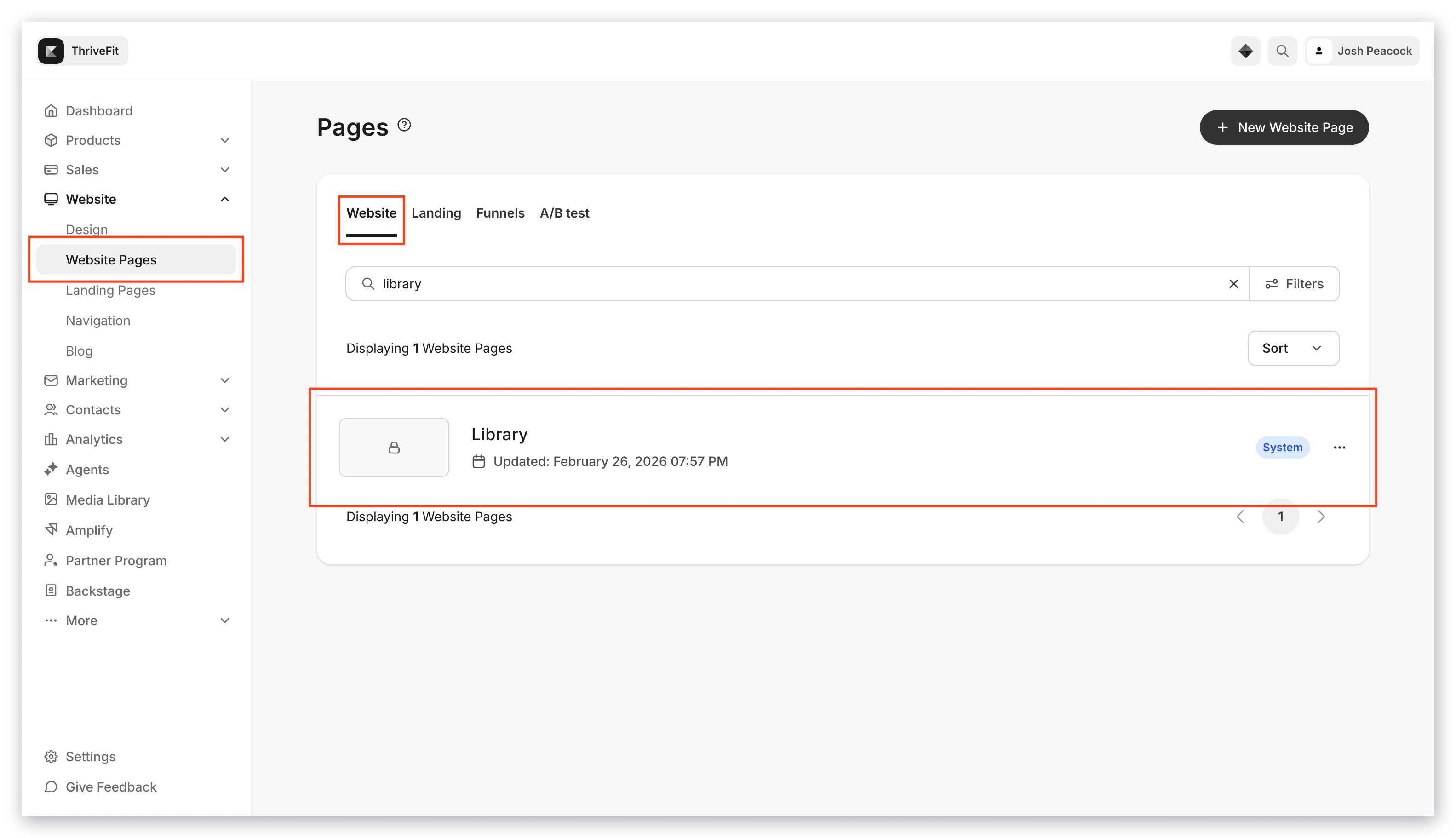The width and height of the screenshot is (1456, 838).
Task: Open Library row three-dot menu
Action: point(1339,447)
